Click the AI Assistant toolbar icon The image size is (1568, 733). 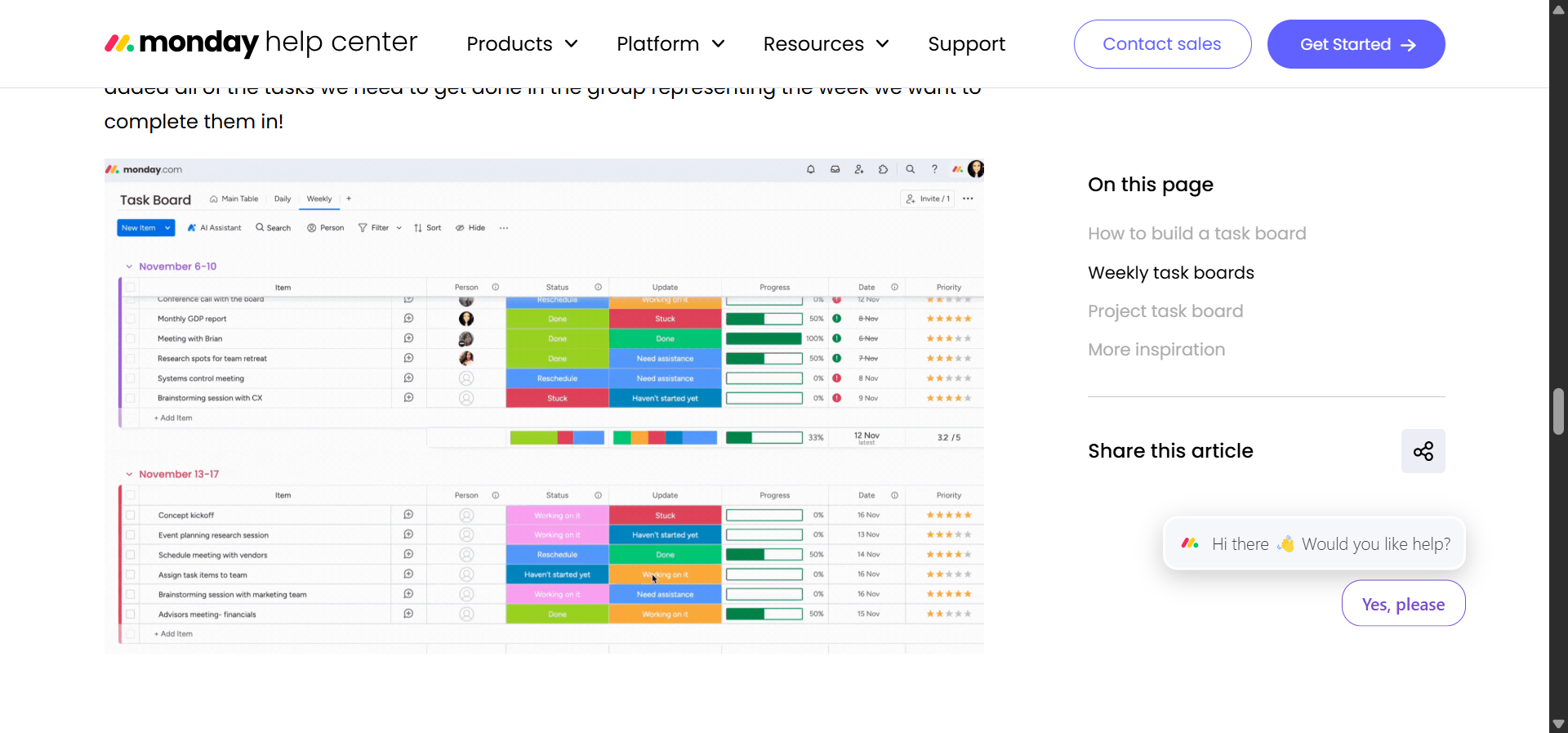192,228
